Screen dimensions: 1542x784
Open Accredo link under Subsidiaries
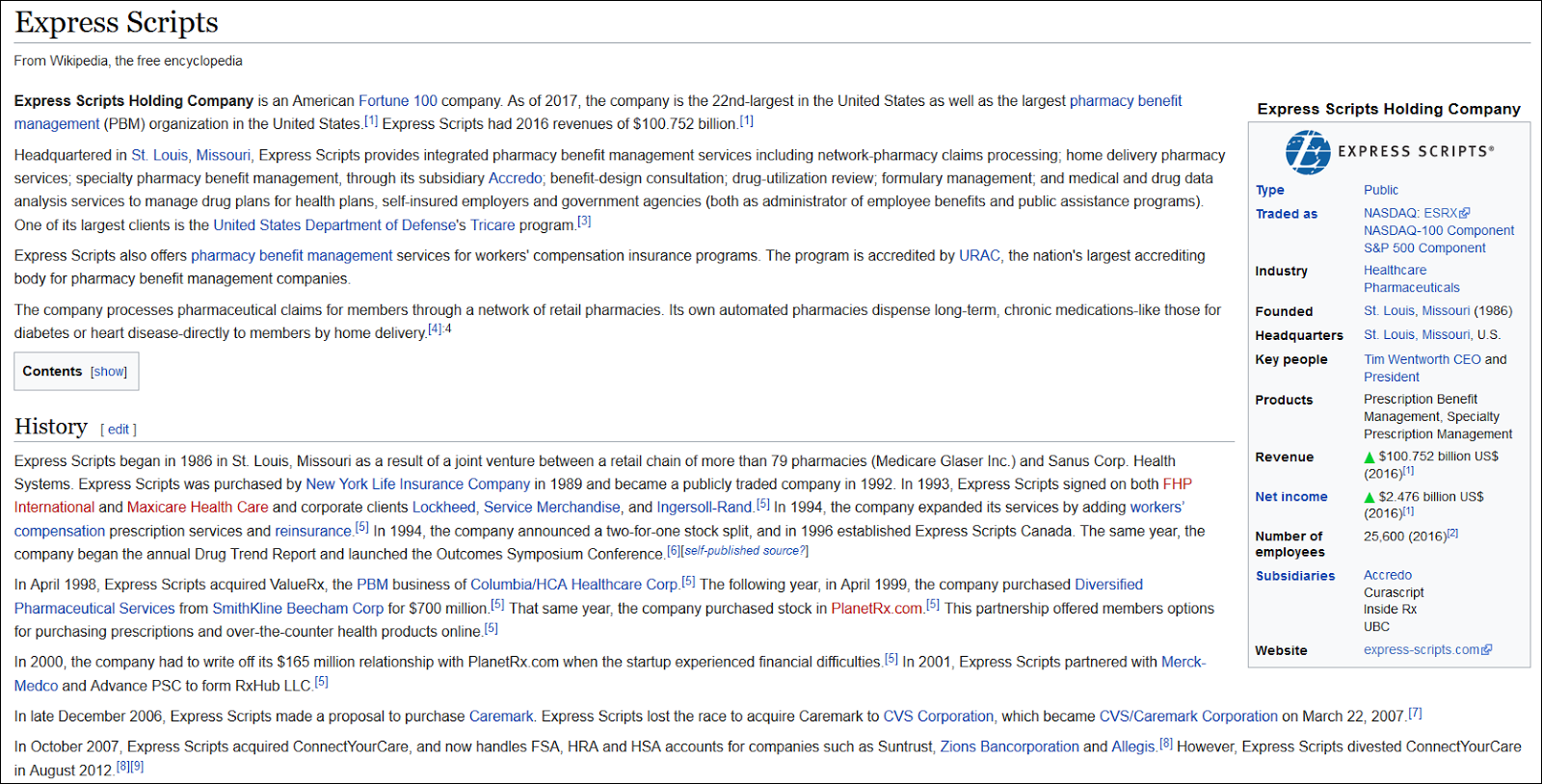tap(1388, 575)
